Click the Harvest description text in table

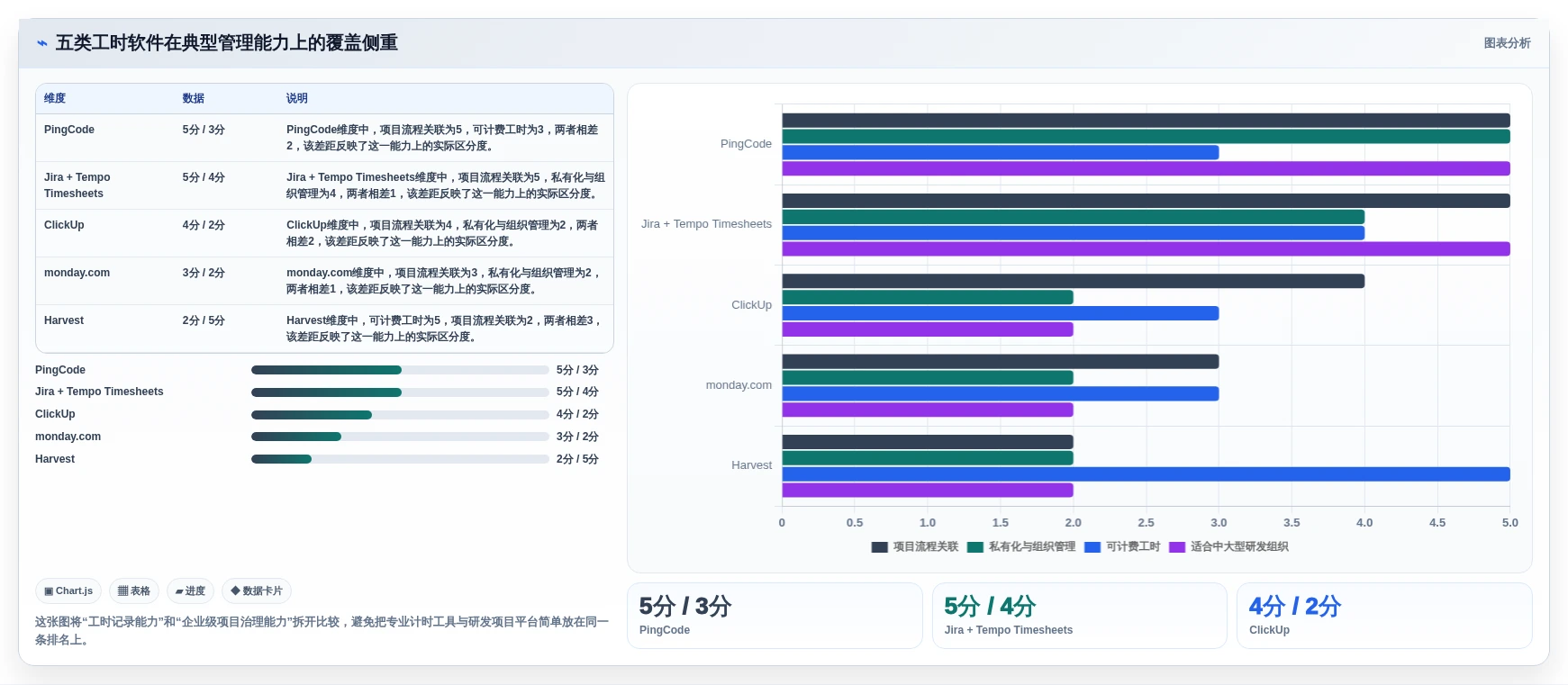444,329
